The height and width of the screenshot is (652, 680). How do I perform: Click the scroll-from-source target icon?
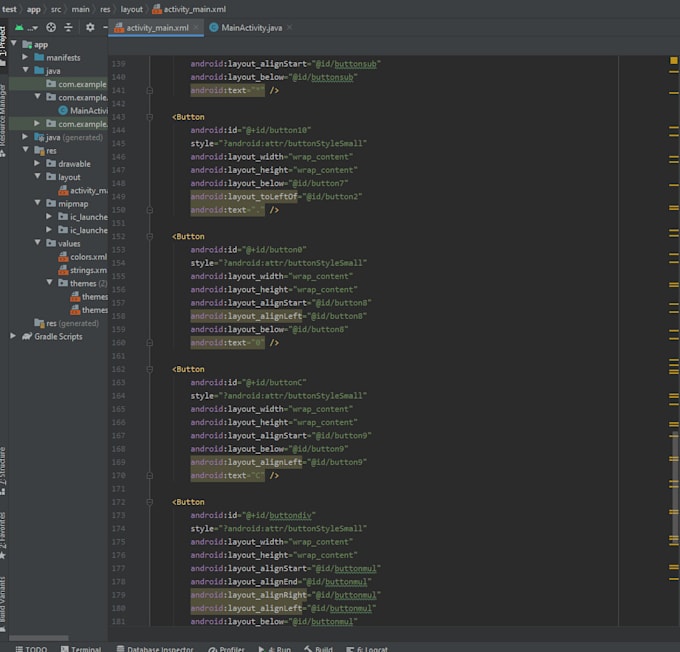[51, 28]
